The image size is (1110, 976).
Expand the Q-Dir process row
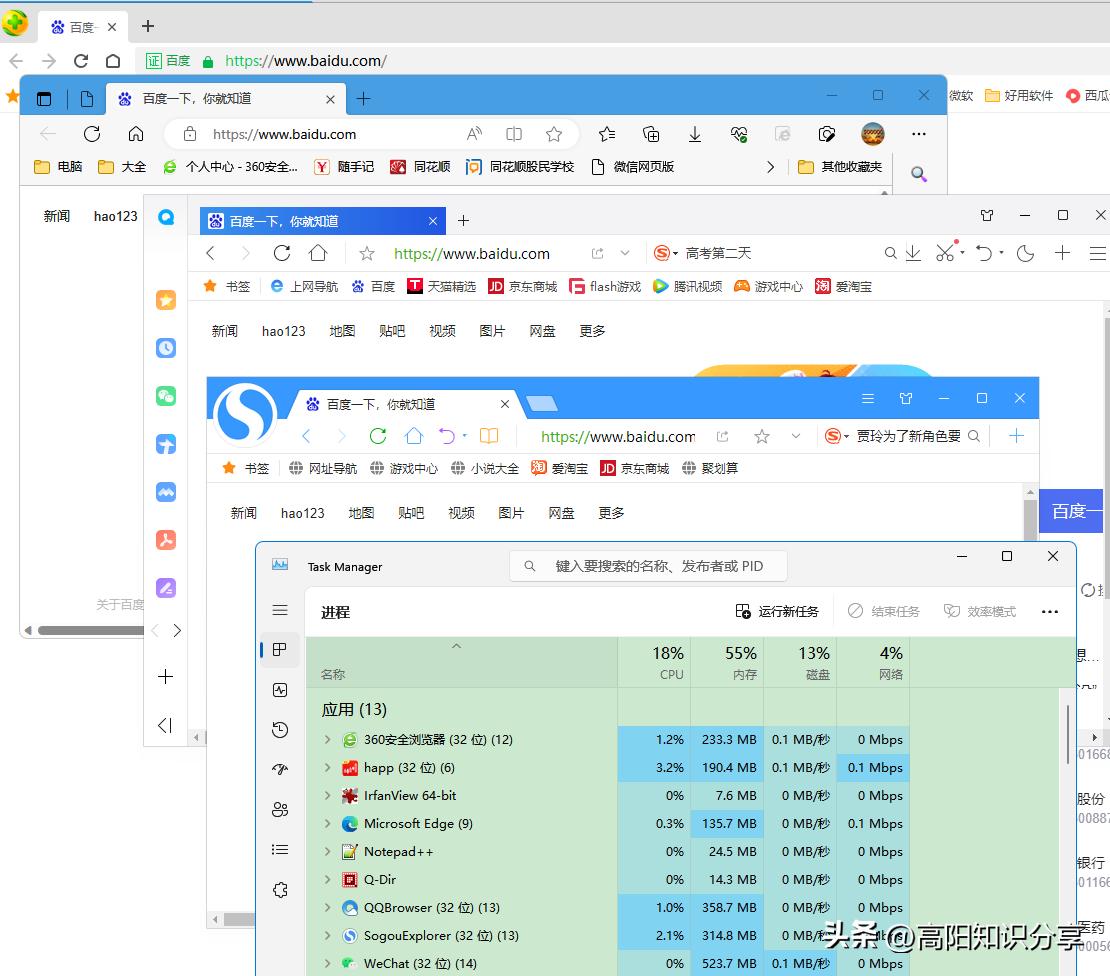click(x=327, y=880)
